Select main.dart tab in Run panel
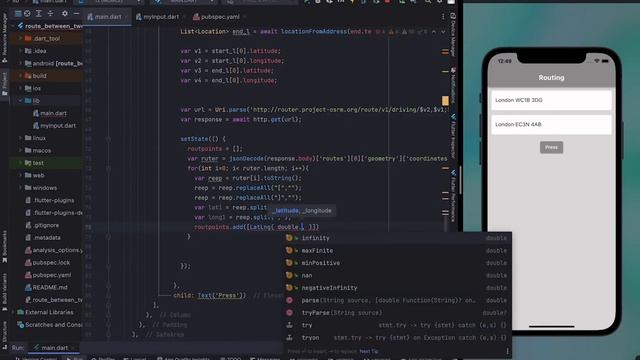Viewport: 640px width, 360px height. [54, 348]
